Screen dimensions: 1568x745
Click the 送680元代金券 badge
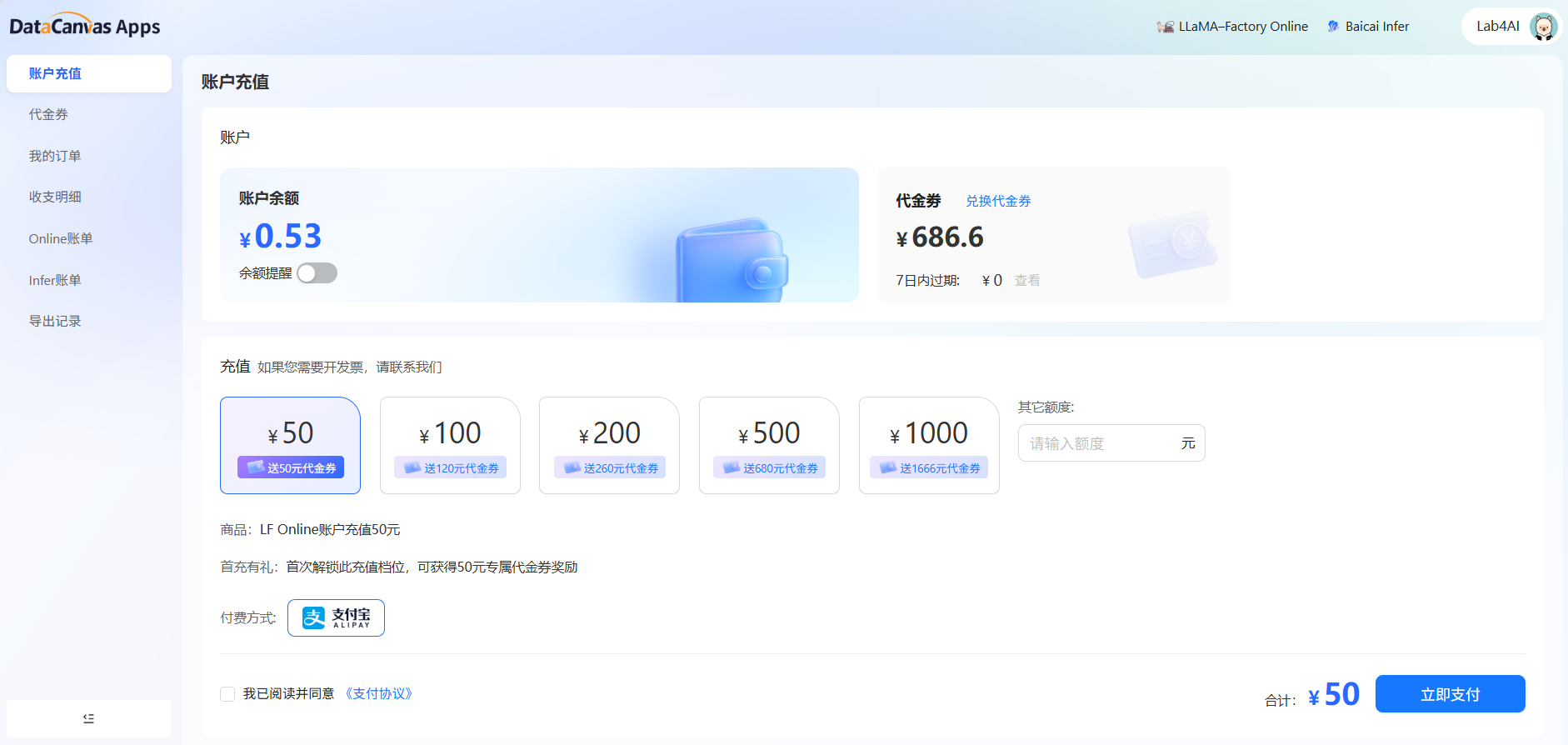769,467
